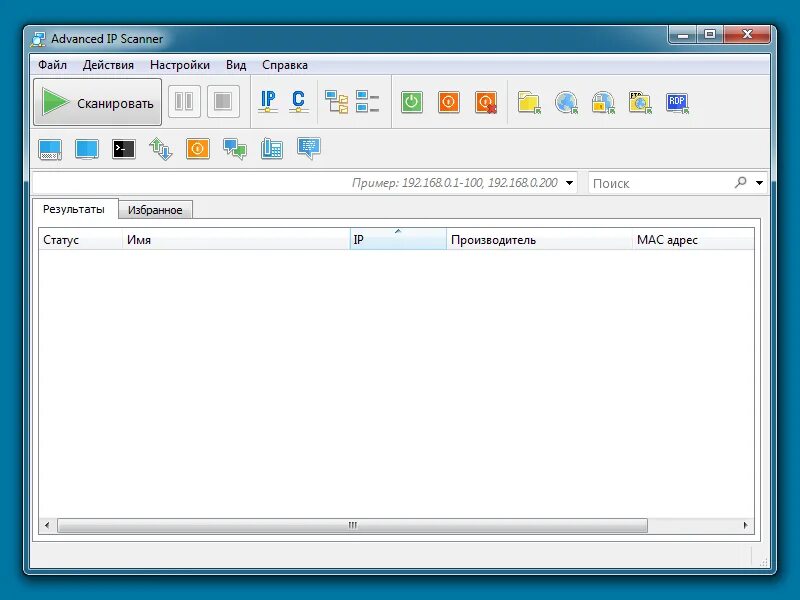Click the FTP connection icon
The width and height of the screenshot is (800, 600).
(x=640, y=102)
